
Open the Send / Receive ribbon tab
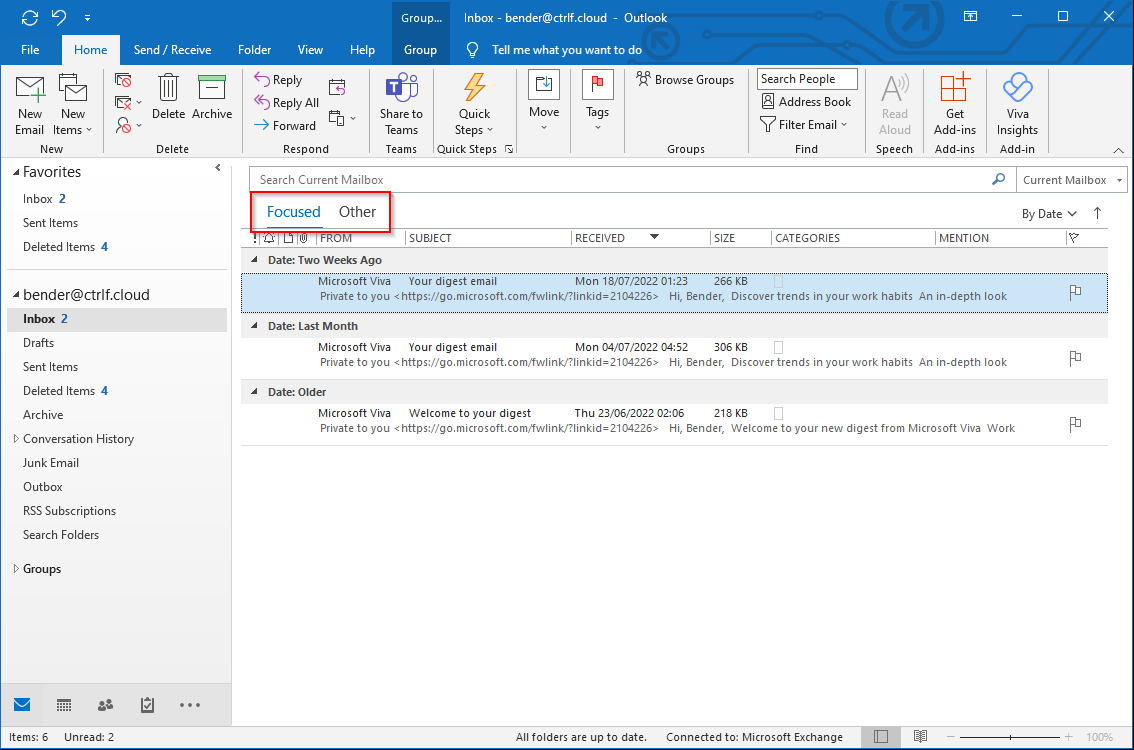pyautogui.click(x=172, y=50)
